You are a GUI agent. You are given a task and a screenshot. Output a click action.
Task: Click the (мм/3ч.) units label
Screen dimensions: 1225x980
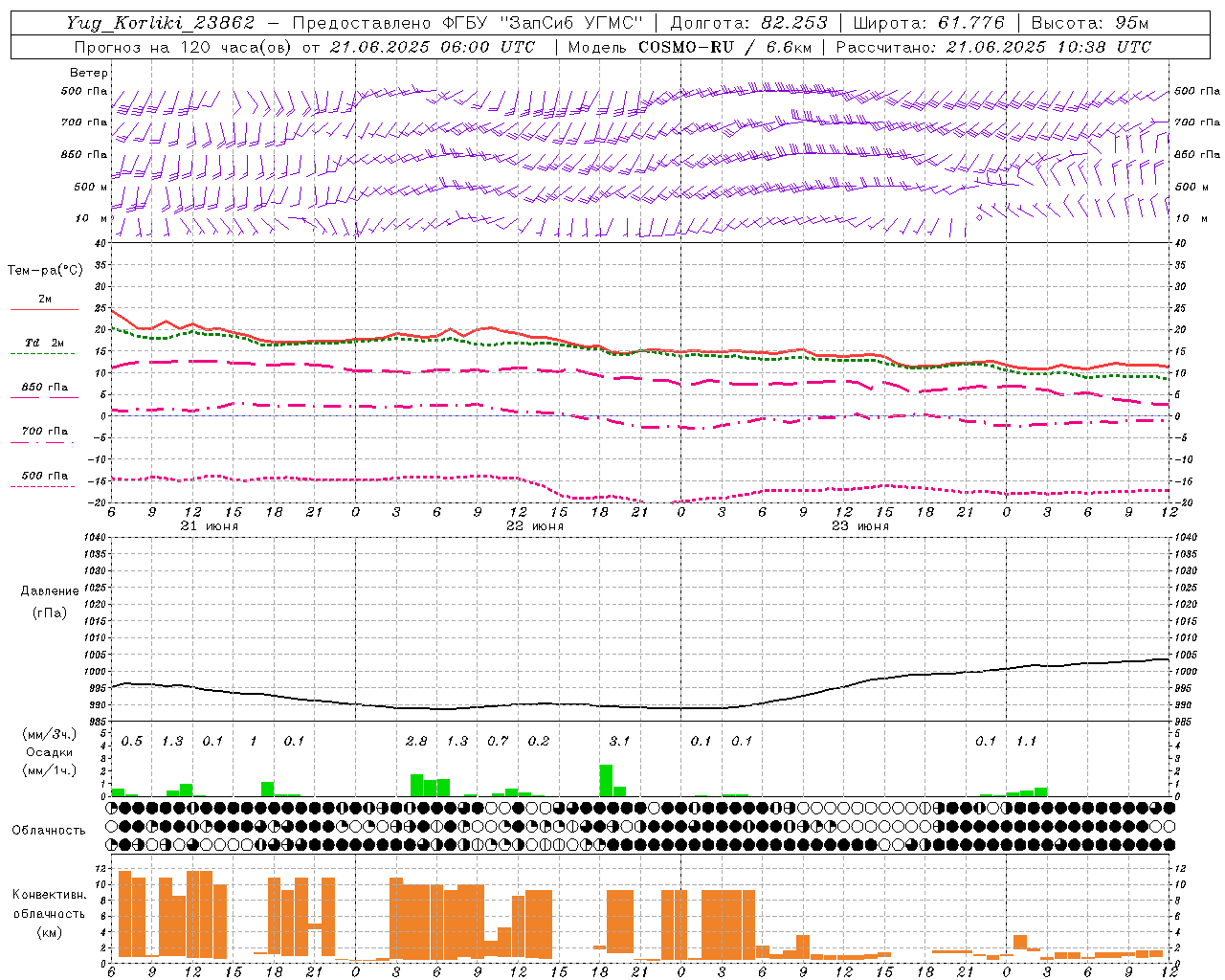pos(50,735)
